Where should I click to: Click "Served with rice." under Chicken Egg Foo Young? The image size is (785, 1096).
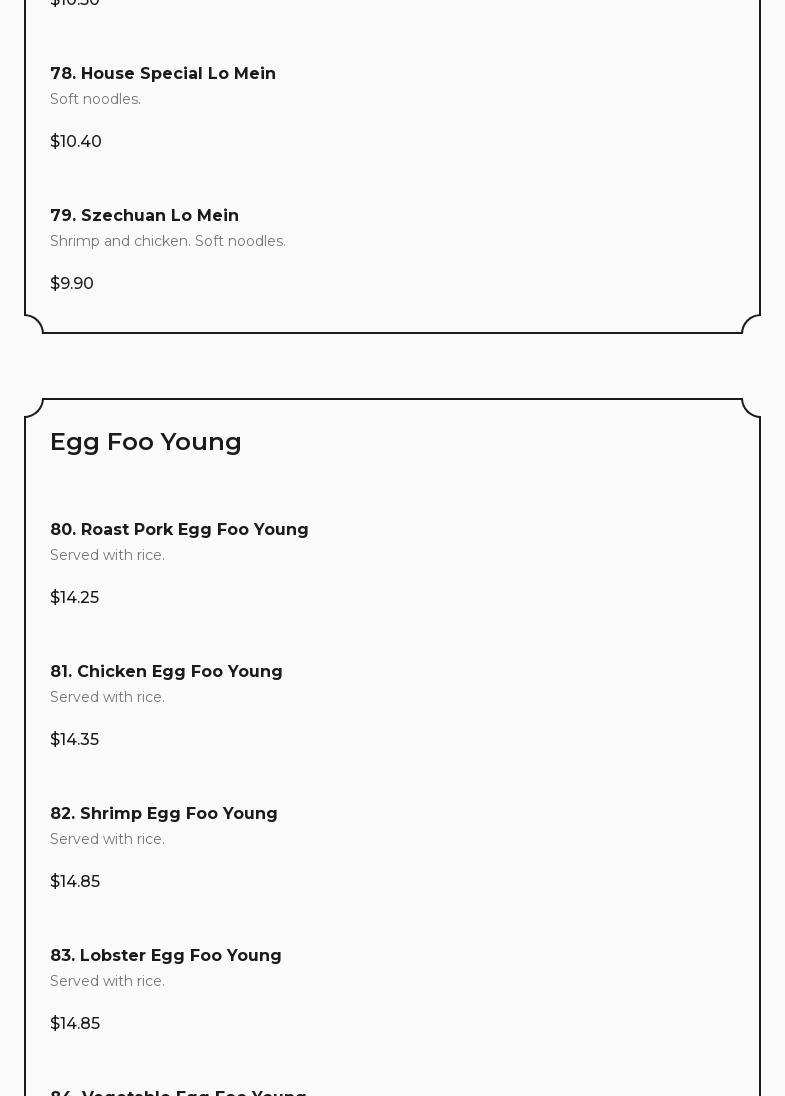(108, 697)
